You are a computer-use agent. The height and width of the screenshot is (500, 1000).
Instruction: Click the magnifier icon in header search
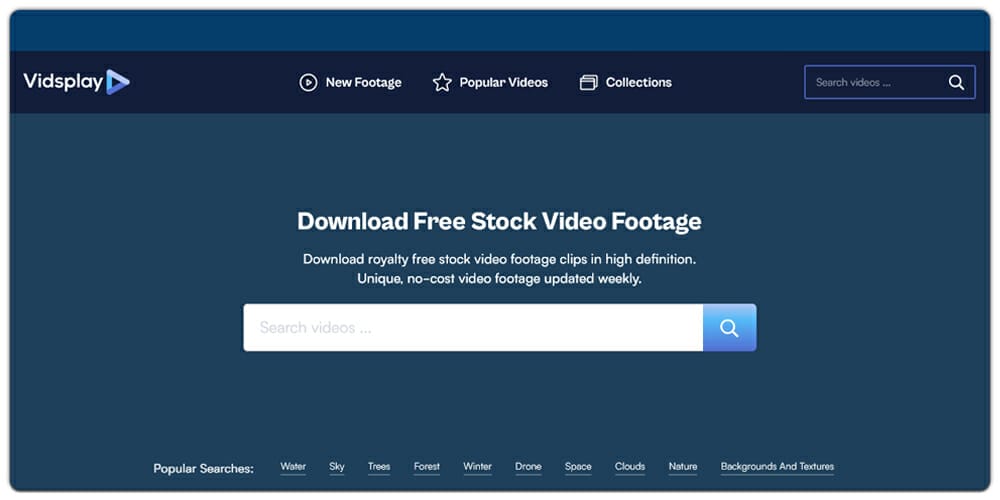click(x=956, y=82)
